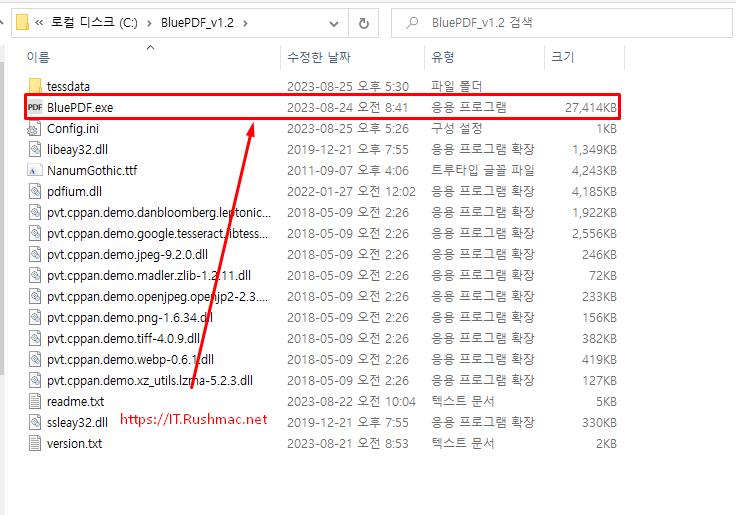Click the tiff-4.0.9.dll file icon
736x515 pixels.
coord(35,338)
